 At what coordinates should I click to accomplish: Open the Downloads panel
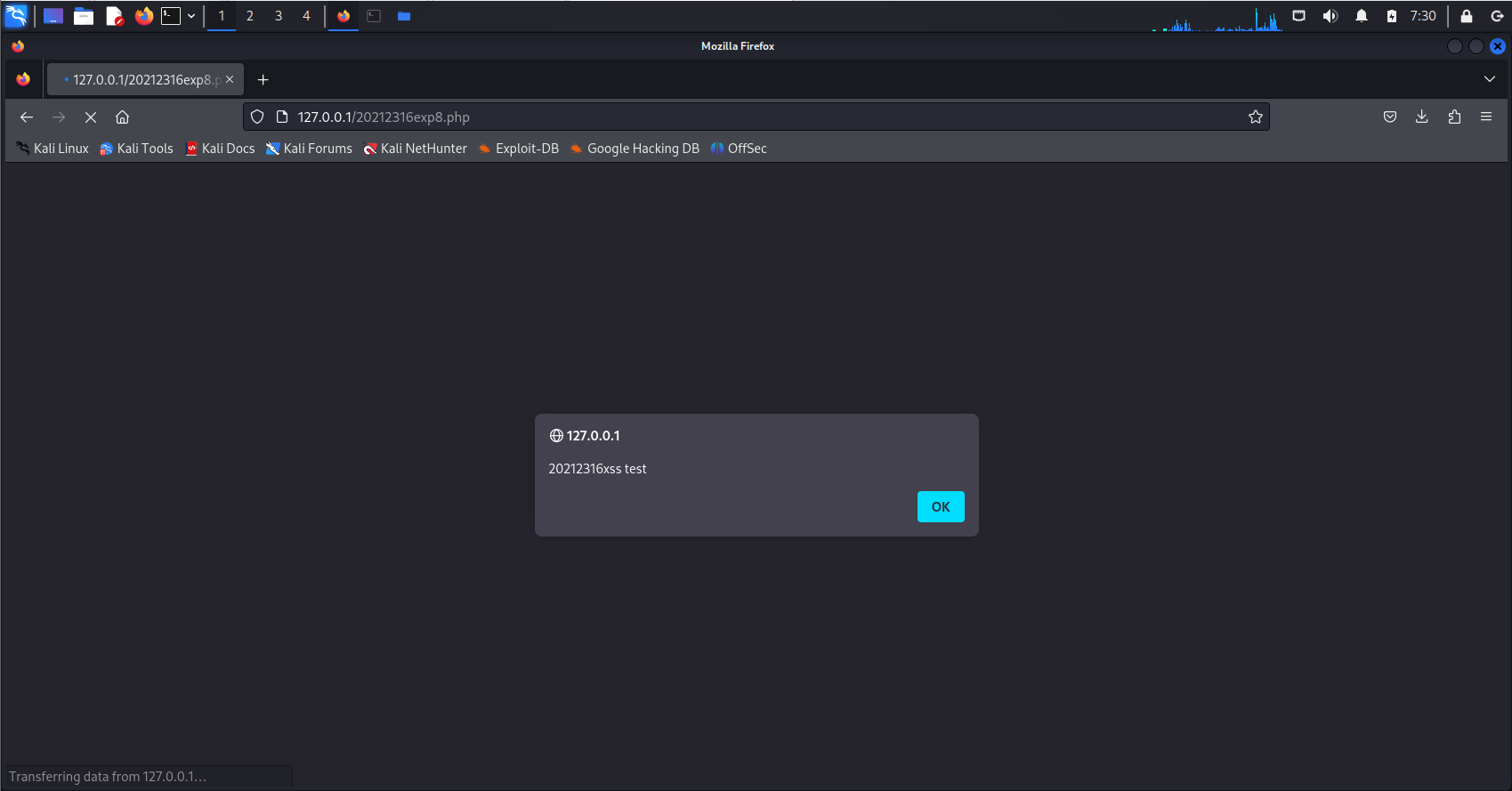tap(1421, 117)
